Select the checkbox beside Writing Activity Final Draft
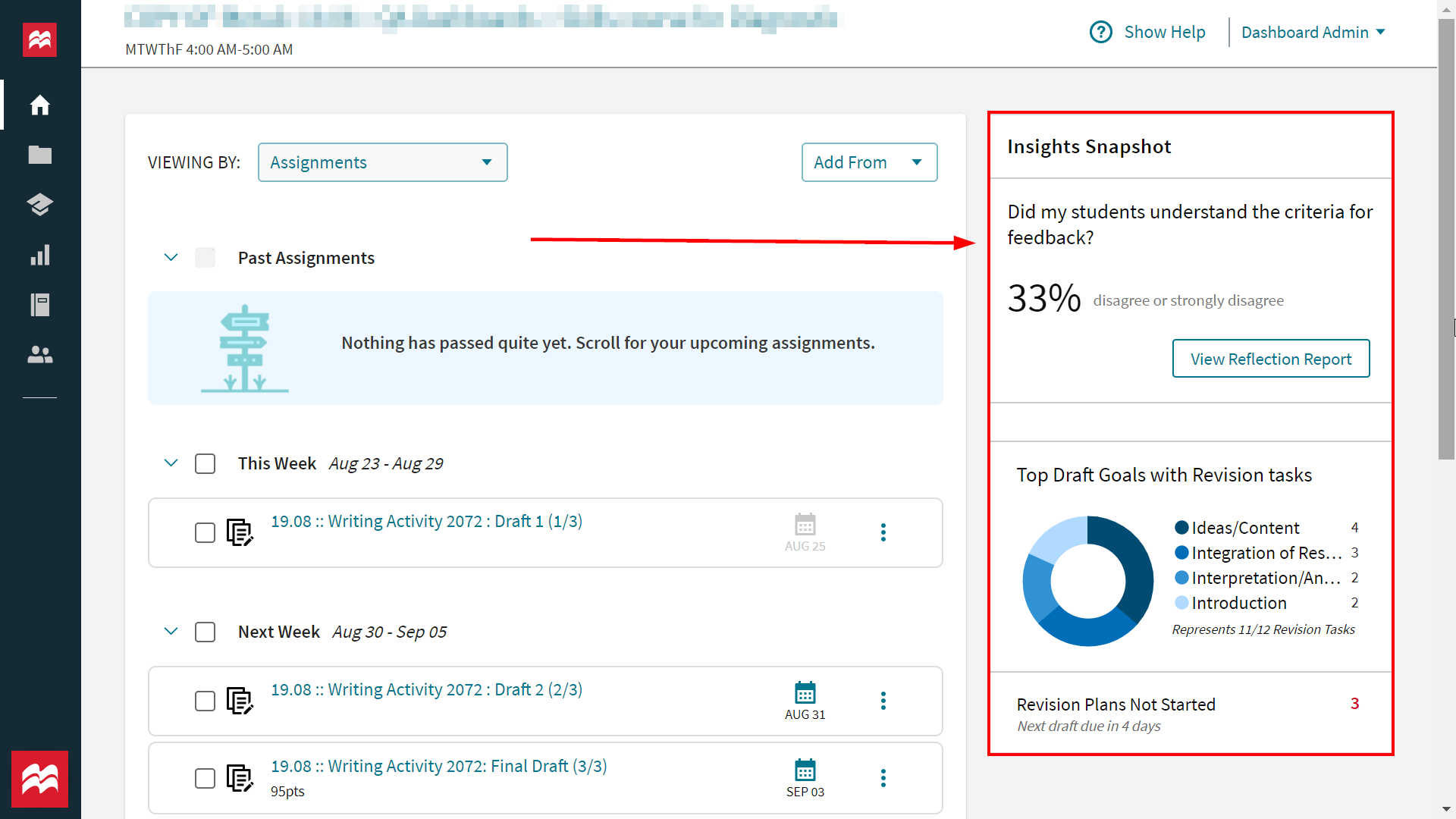 pos(205,778)
